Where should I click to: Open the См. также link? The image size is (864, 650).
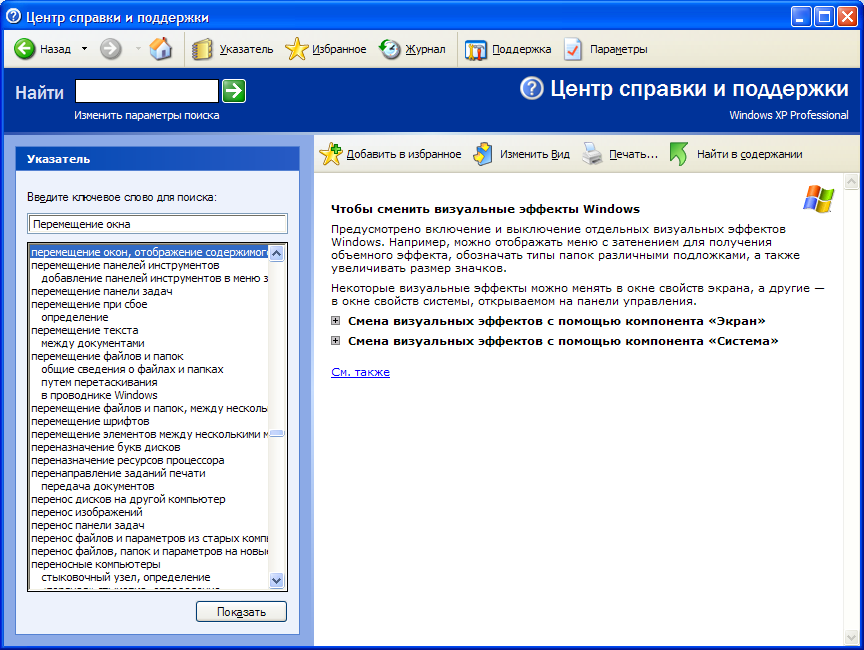(360, 372)
